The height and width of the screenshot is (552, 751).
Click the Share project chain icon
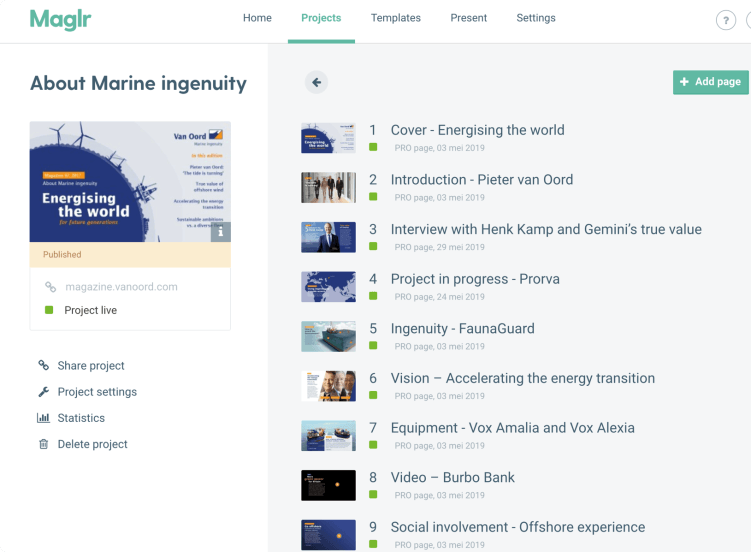(x=44, y=365)
